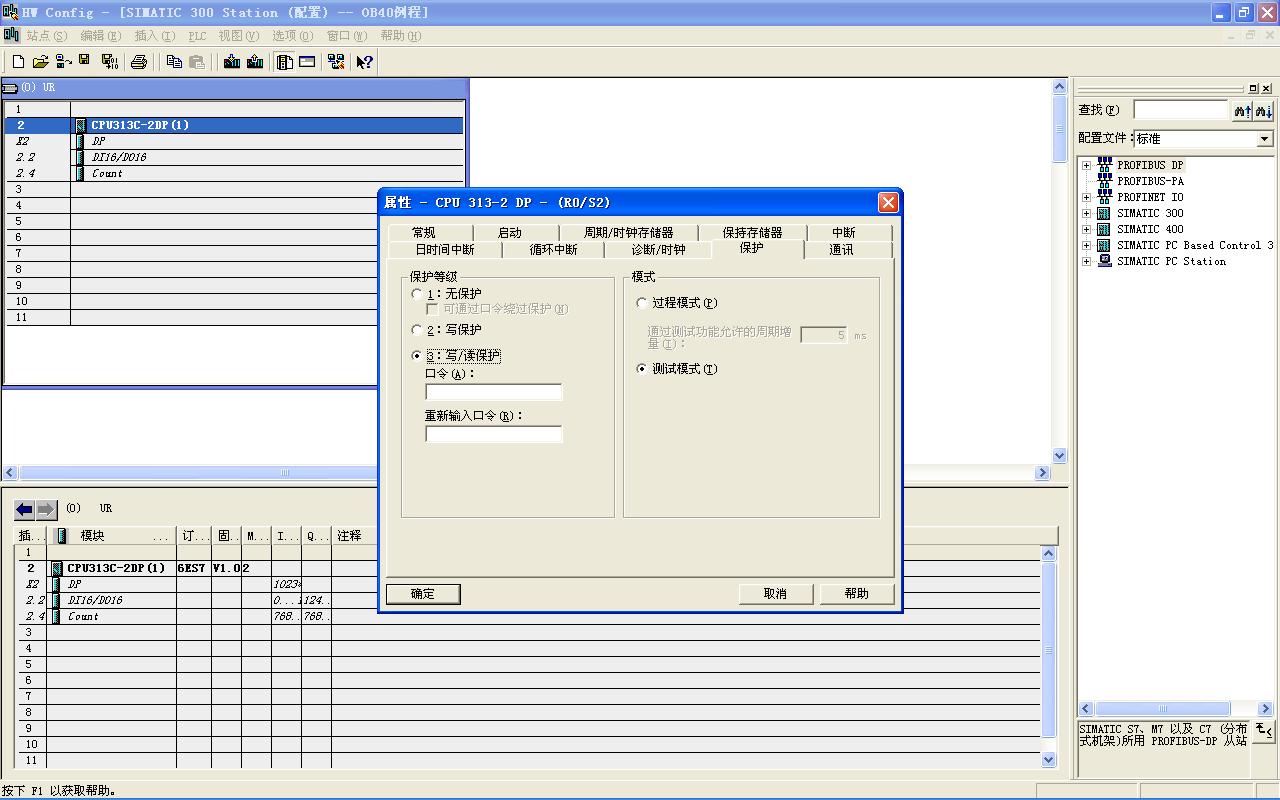The height and width of the screenshot is (800, 1280).
Task: Click the address overview window icon
Action: click(x=307, y=62)
